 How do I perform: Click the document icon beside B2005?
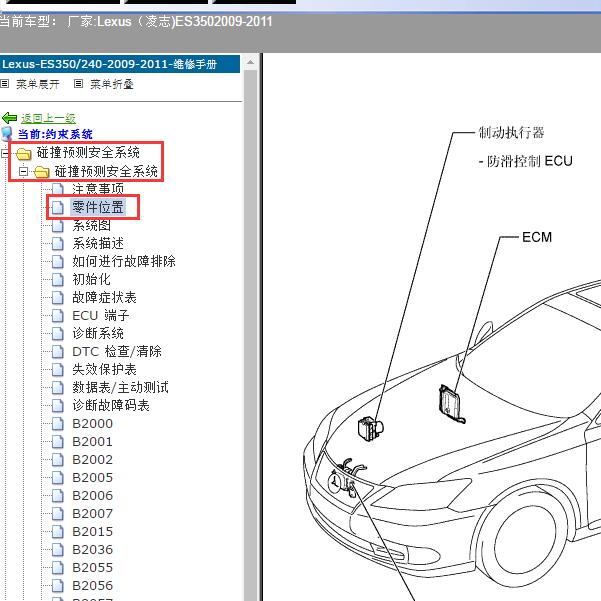57,478
